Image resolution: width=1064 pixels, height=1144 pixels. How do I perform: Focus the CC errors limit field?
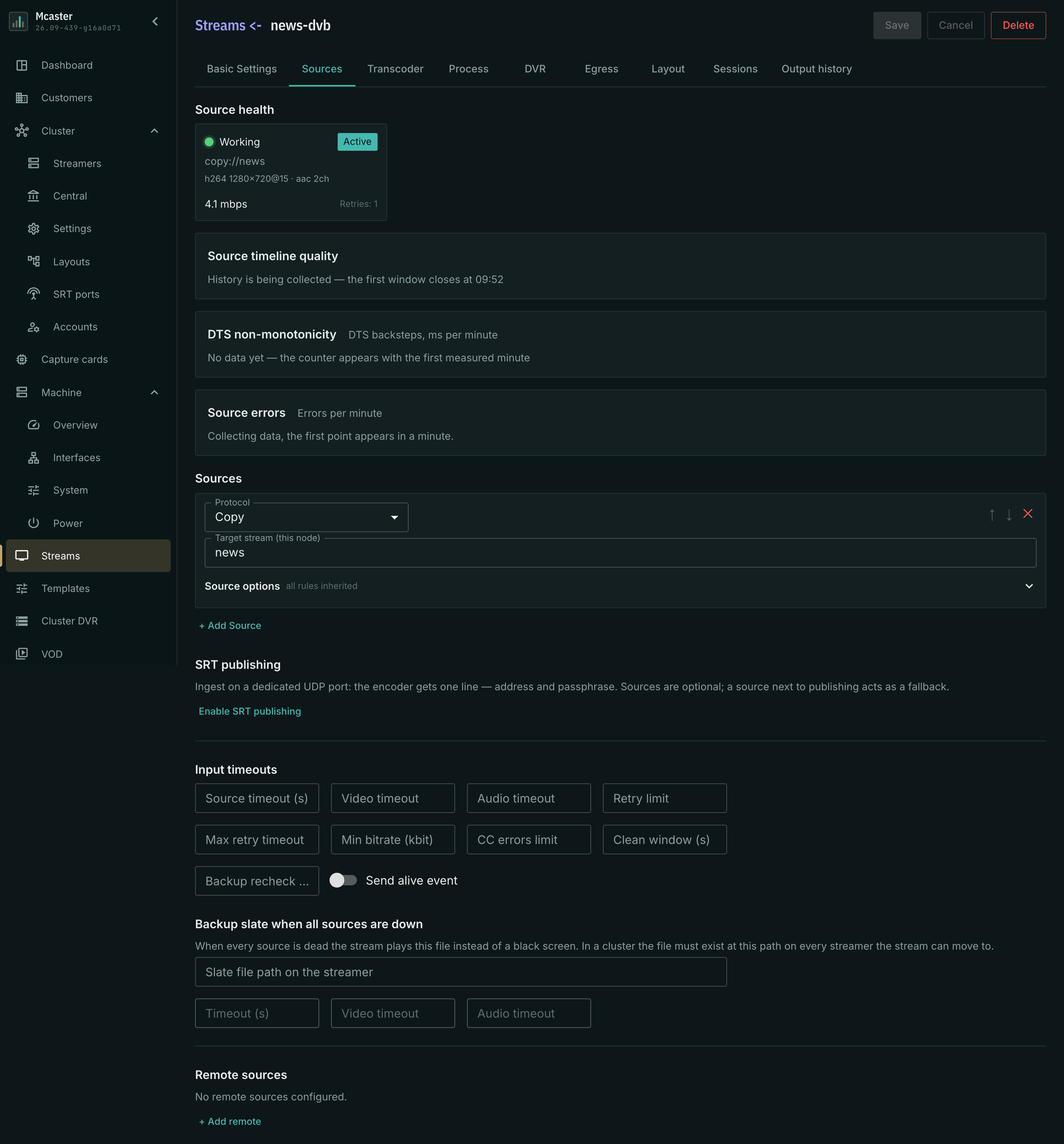click(529, 840)
